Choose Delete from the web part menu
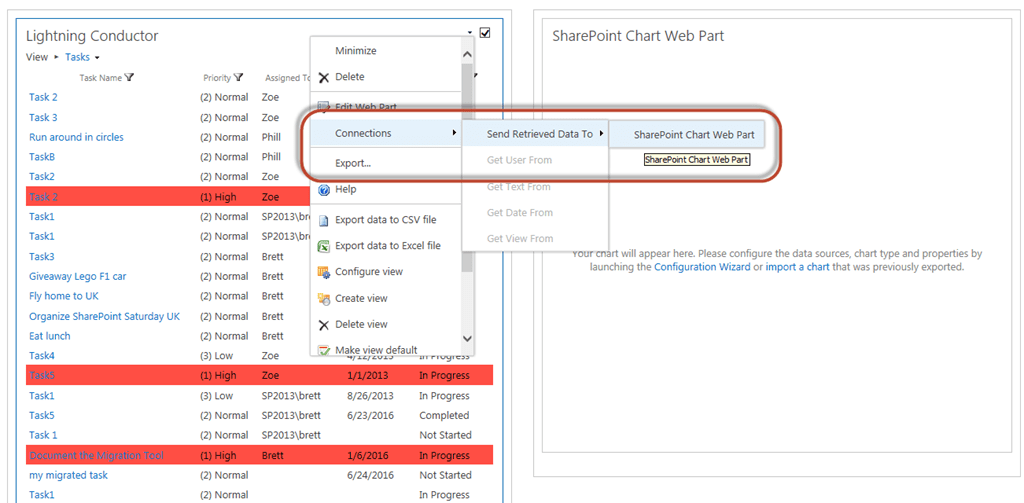The width and height of the screenshot is (1024, 503). pyautogui.click(x=349, y=77)
